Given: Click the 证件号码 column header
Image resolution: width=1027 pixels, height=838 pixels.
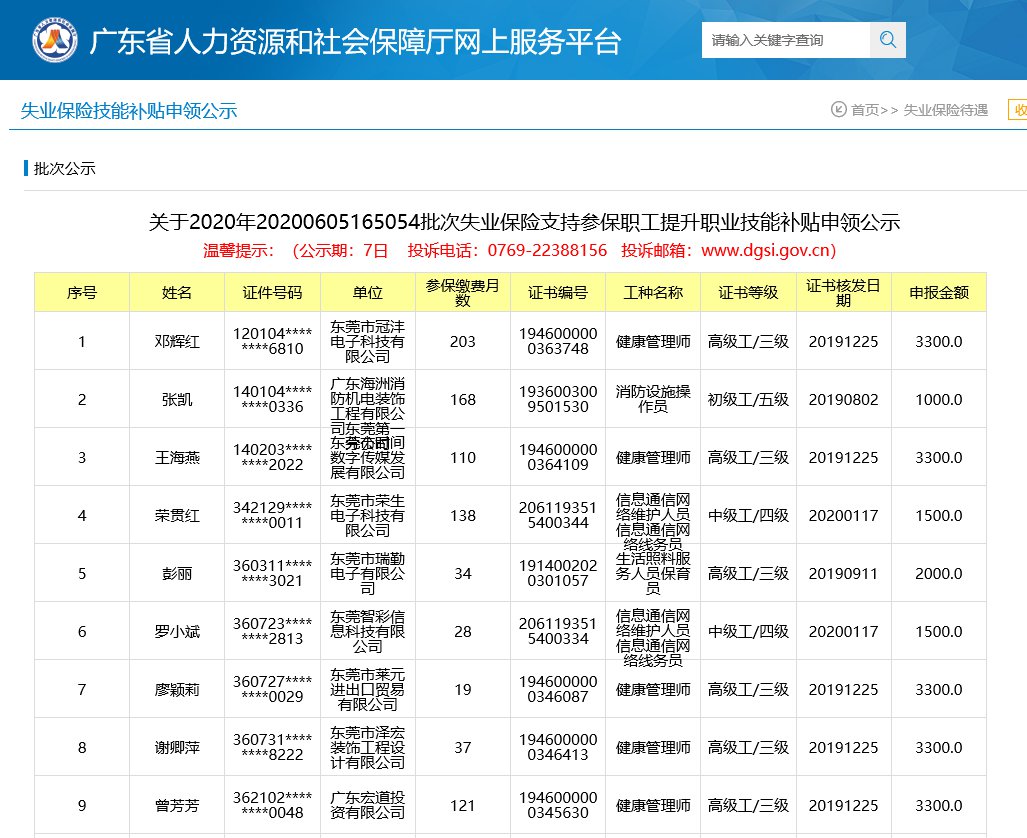Looking at the screenshot, I should tap(272, 292).
